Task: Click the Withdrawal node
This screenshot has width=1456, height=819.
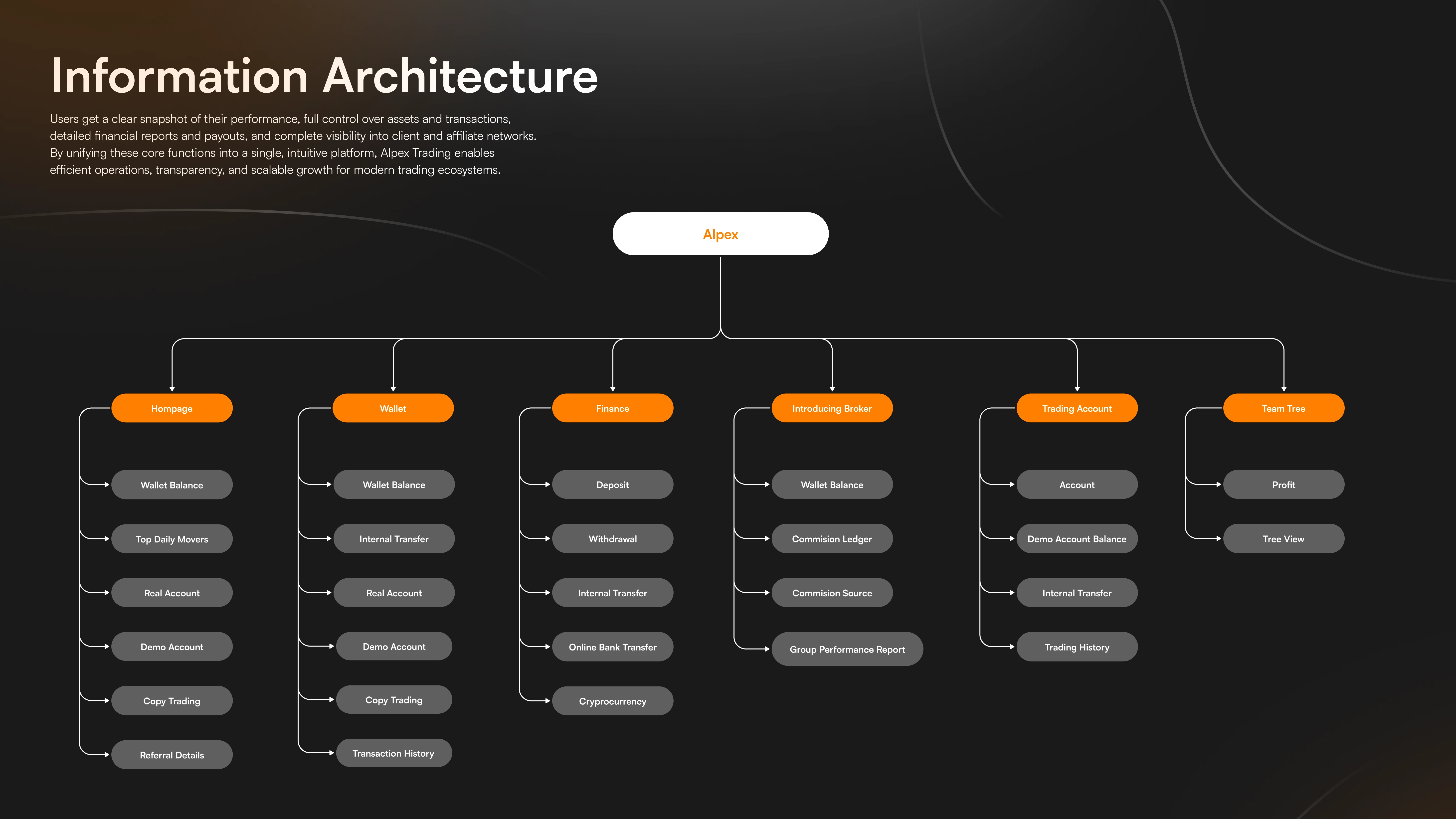Action: [x=612, y=539]
